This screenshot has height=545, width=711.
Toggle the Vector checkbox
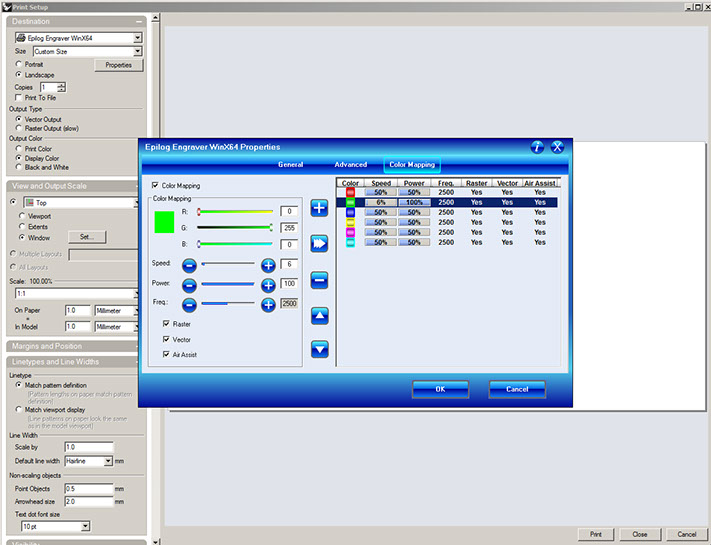tap(166, 339)
